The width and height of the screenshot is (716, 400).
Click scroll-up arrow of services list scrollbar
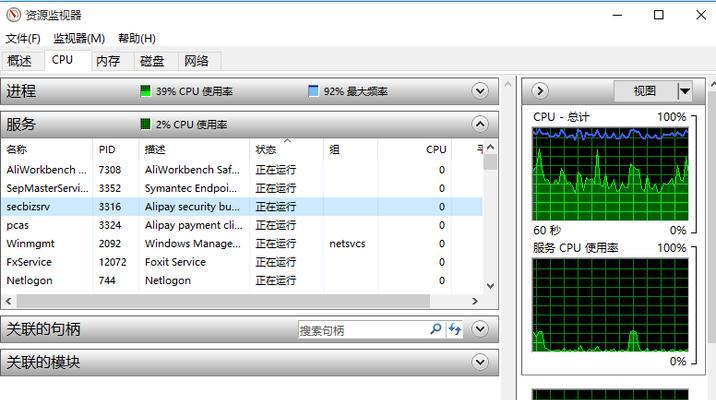(x=490, y=147)
